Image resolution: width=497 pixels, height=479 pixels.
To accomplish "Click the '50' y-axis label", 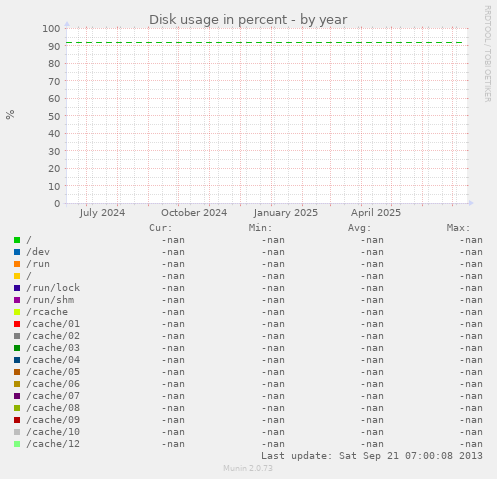I will [54, 116].
